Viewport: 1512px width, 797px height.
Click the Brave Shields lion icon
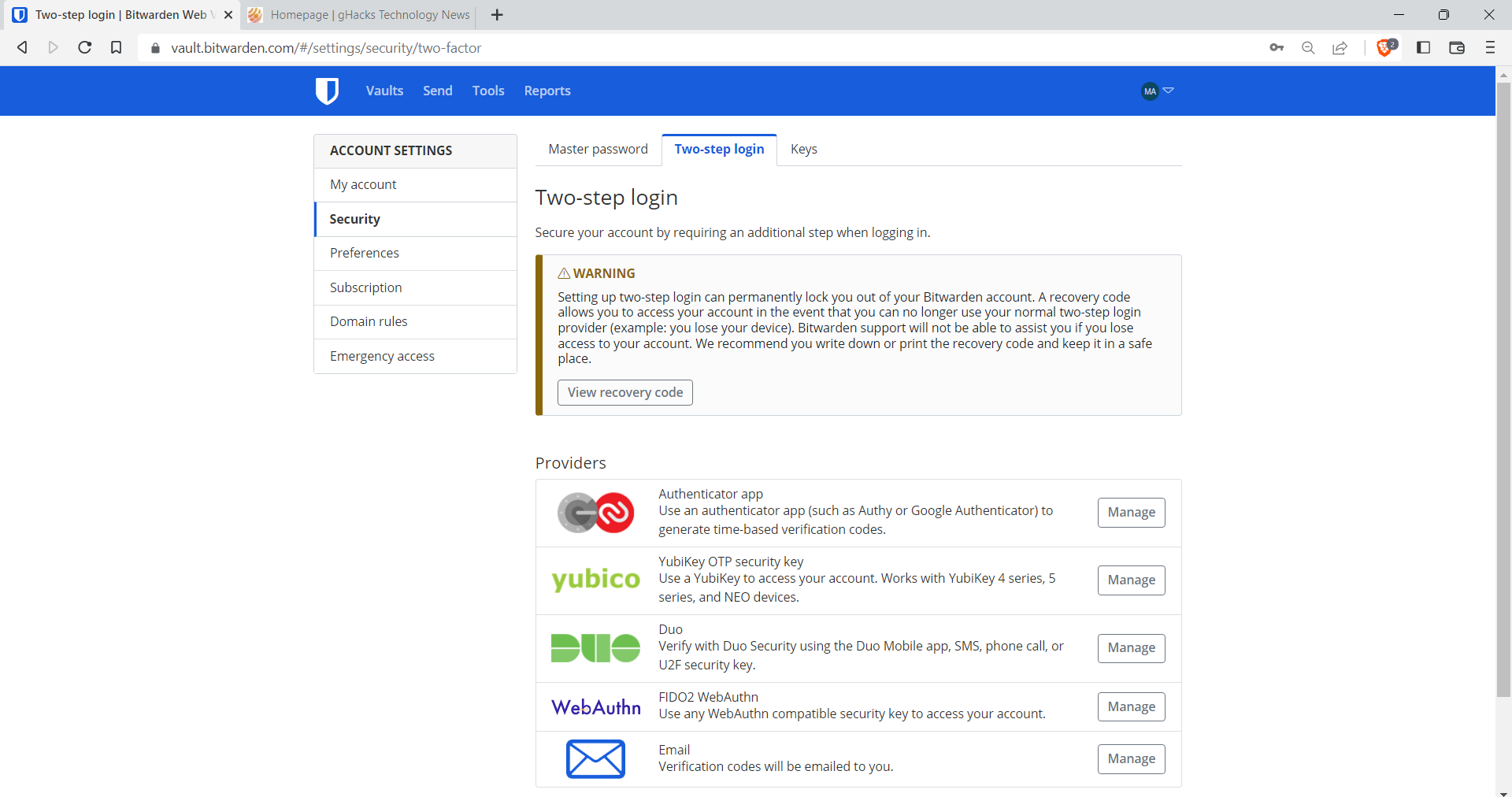pos(1384,48)
